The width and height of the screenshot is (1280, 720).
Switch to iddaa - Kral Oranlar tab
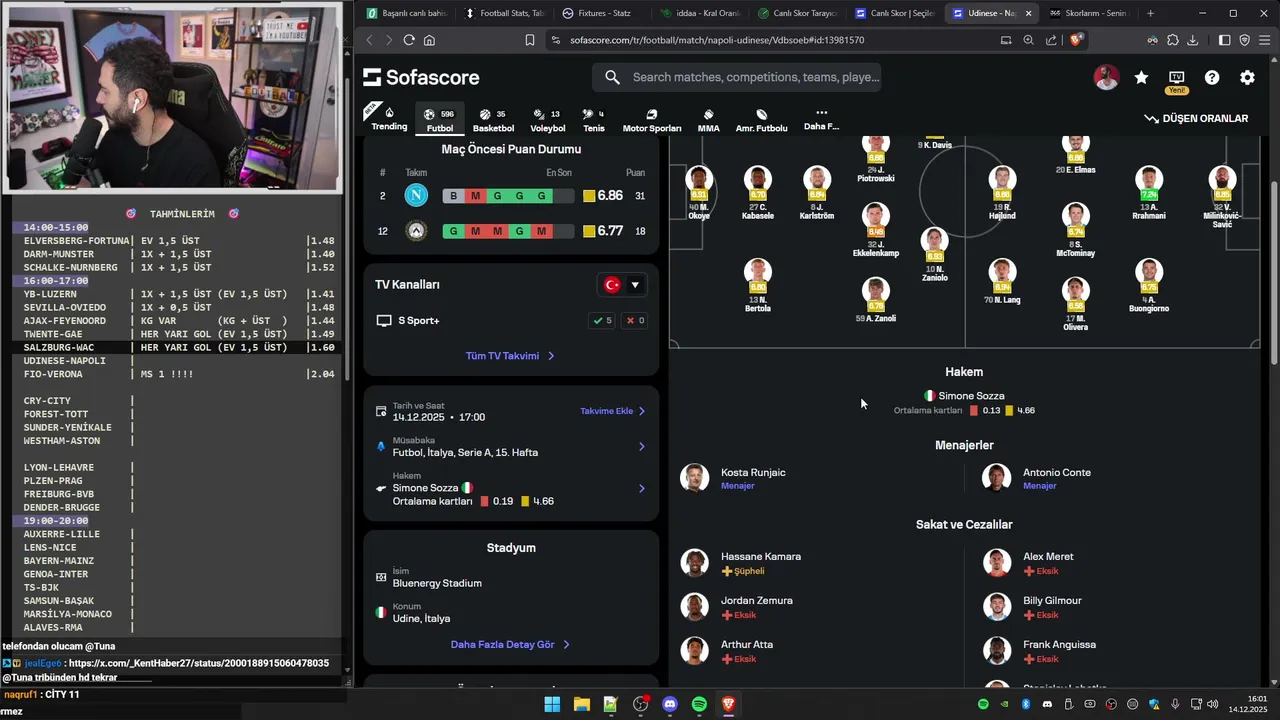point(700,13)
